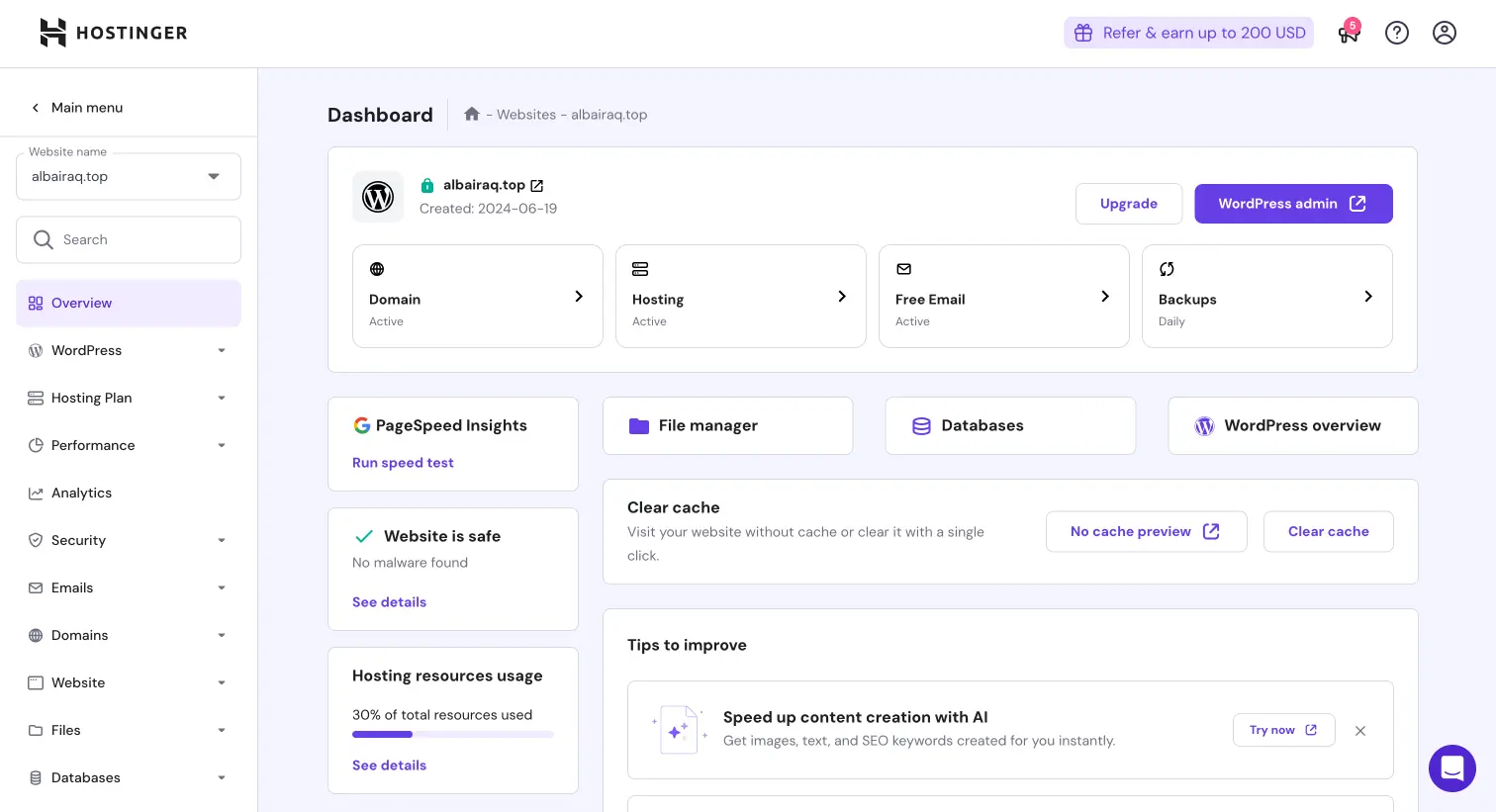Expand the Hosting Plan sidebar menu
1496x812 pixels.
[222, 398]
